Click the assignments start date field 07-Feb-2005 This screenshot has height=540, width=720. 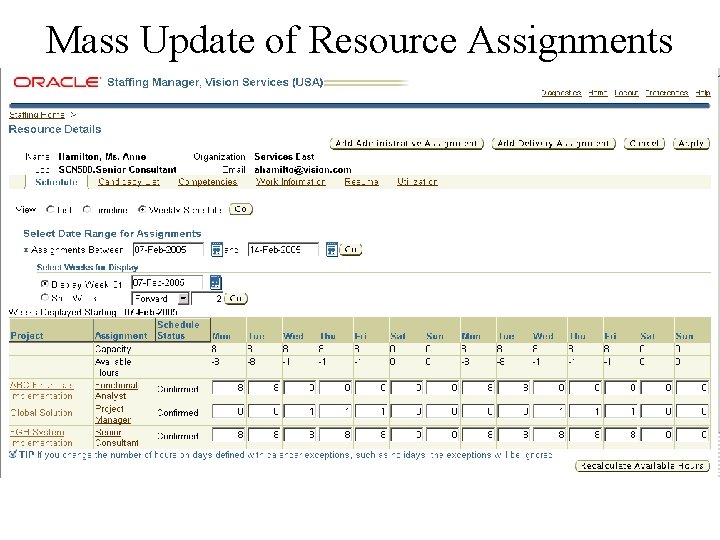(168, 249)
